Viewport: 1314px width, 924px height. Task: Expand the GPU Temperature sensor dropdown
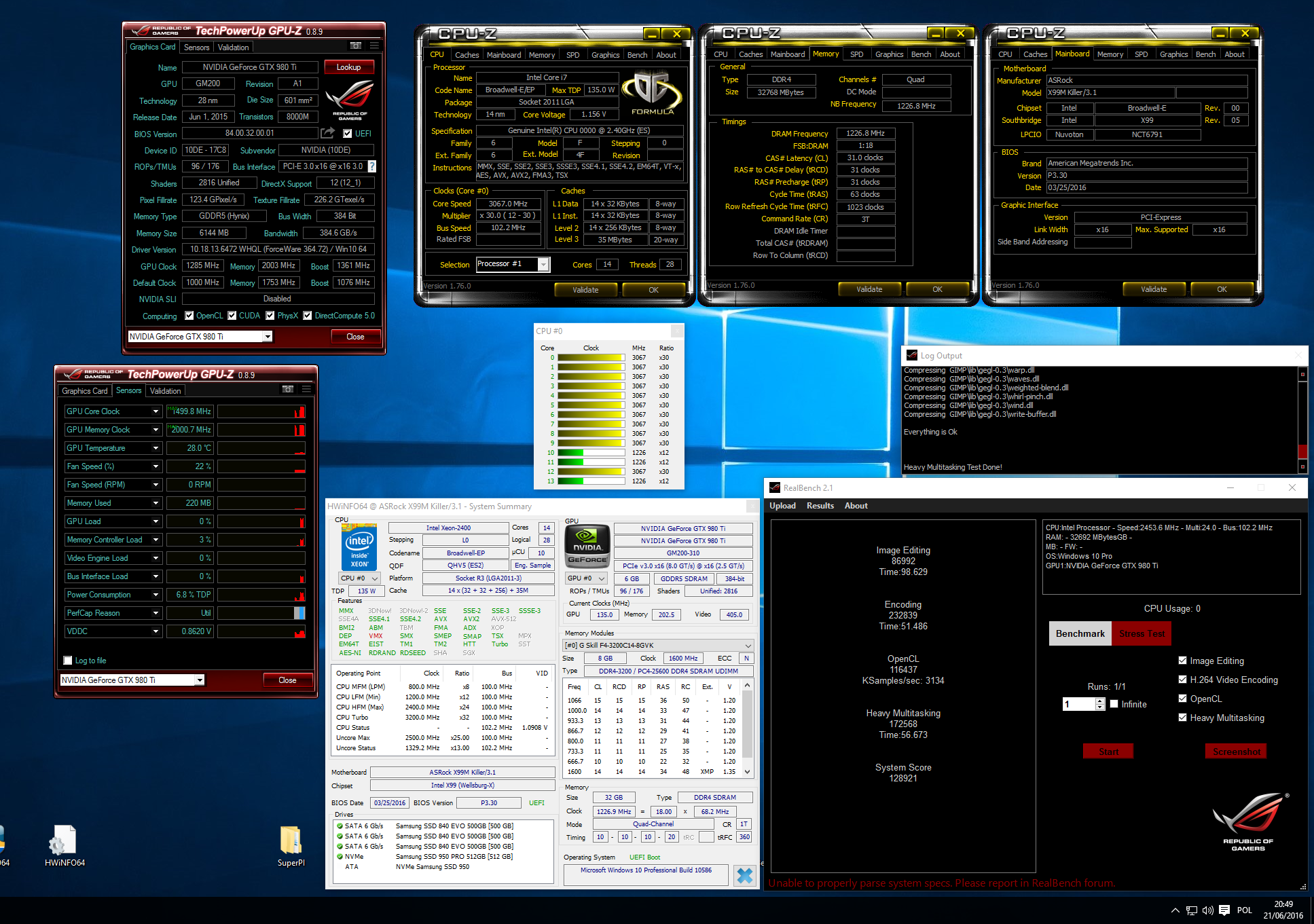pyautogui.click(x=156, y=448)
